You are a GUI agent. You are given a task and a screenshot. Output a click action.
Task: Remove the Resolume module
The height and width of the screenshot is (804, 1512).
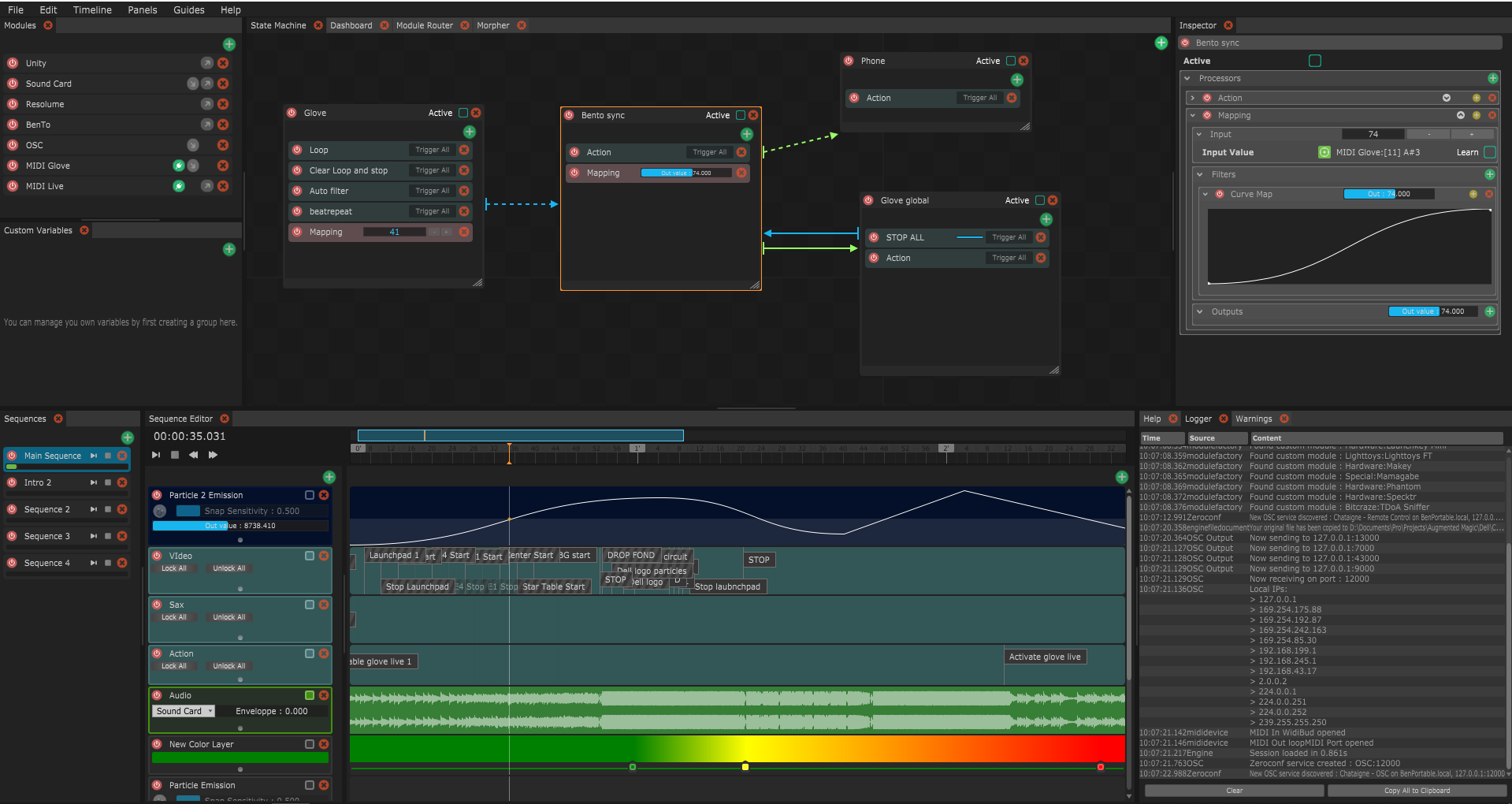223,104
